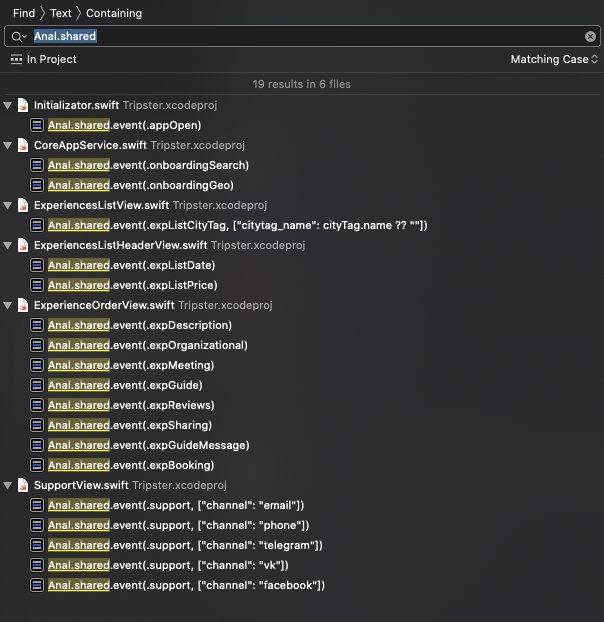This screenshot has width=604, height=622.
Task: Open the Containing breadcrumb menu
Action: coord(114,13)
